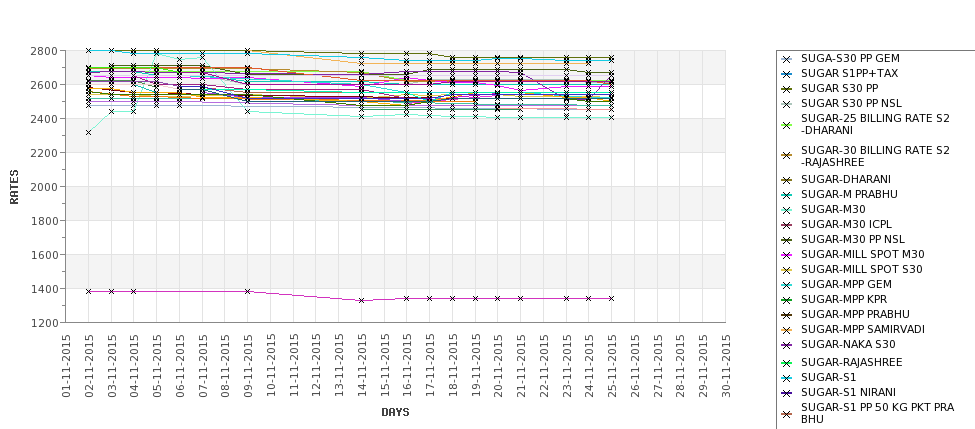This screenshot has height=429, width=975.
Task: Click the 09-11-2015 date label
Action: (x=247, y=366)
